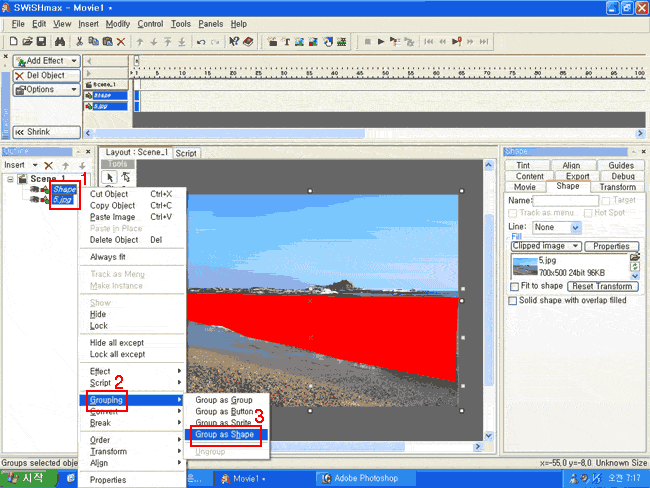Viewport: 650px width, 488px height.
Task: Click the 5.jpg image thumbnail in Fill
Action: click(525, 267)
